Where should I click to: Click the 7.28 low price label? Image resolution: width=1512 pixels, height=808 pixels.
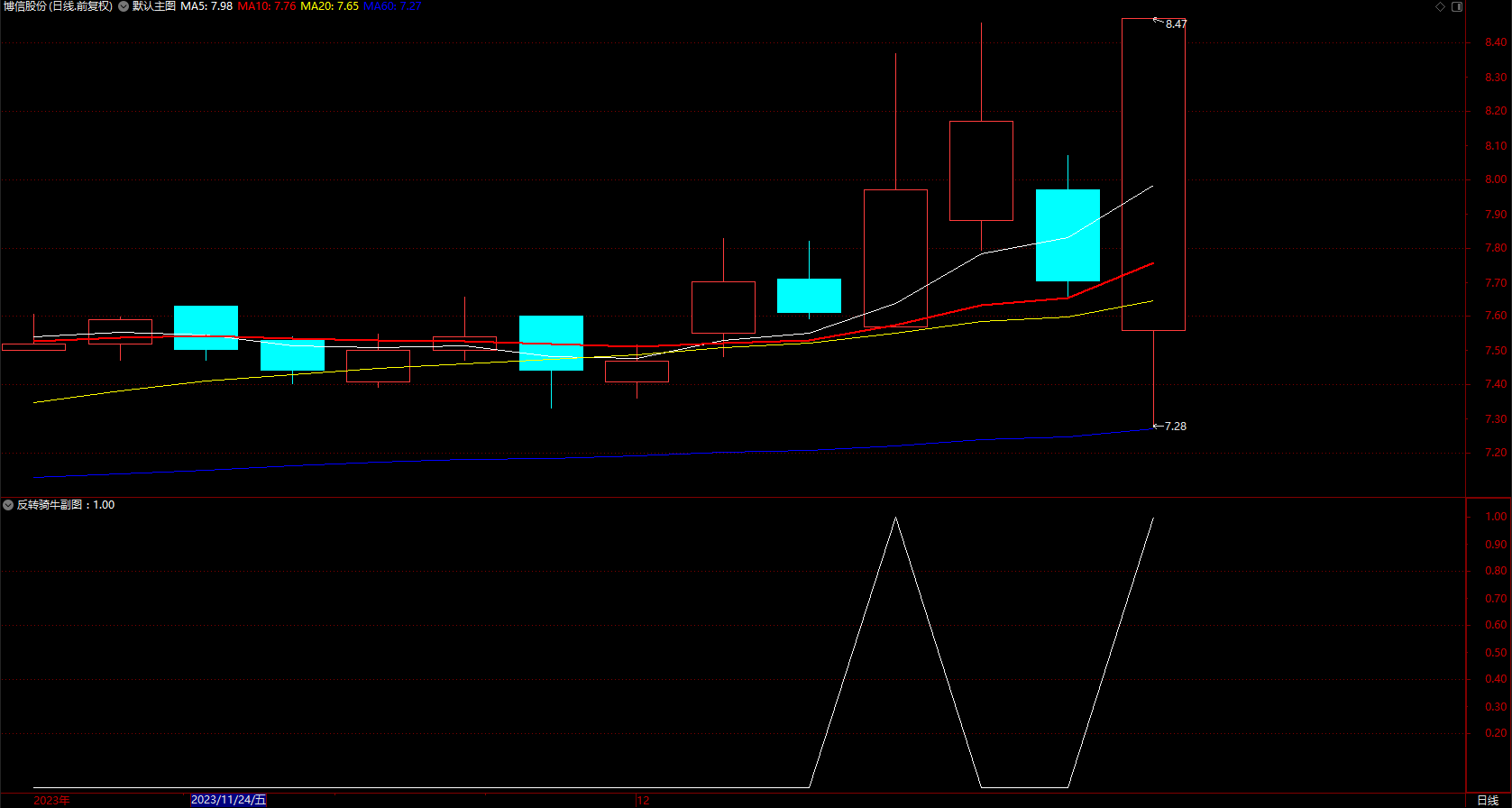pyautogui.click(x=1176, y=427)
